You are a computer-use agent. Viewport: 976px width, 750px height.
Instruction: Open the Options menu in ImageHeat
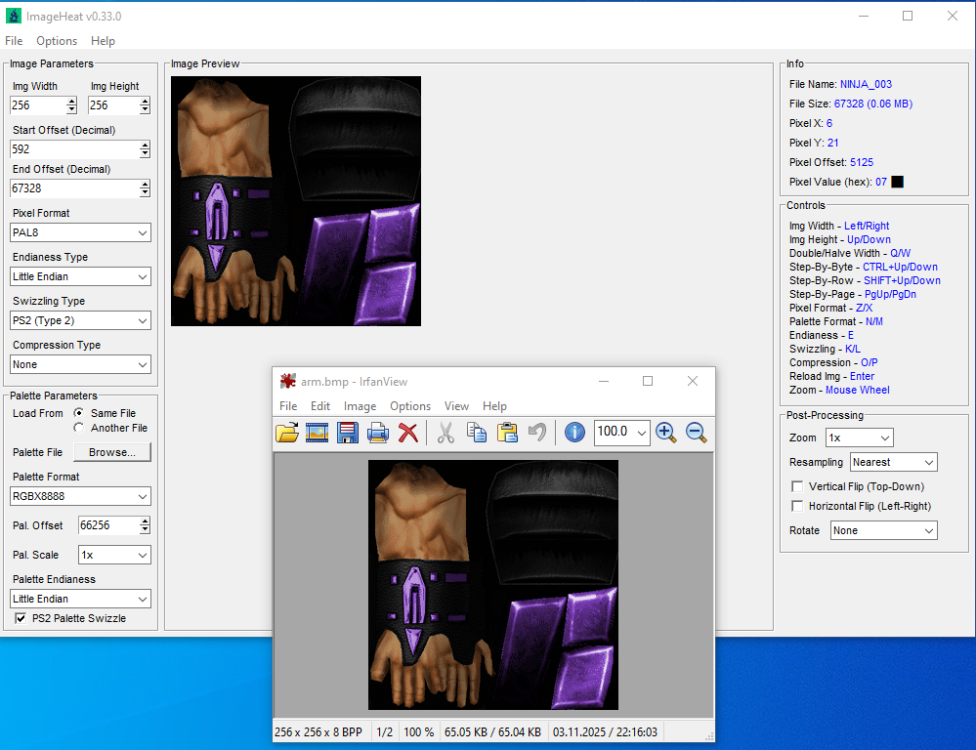tap(56, 41)
